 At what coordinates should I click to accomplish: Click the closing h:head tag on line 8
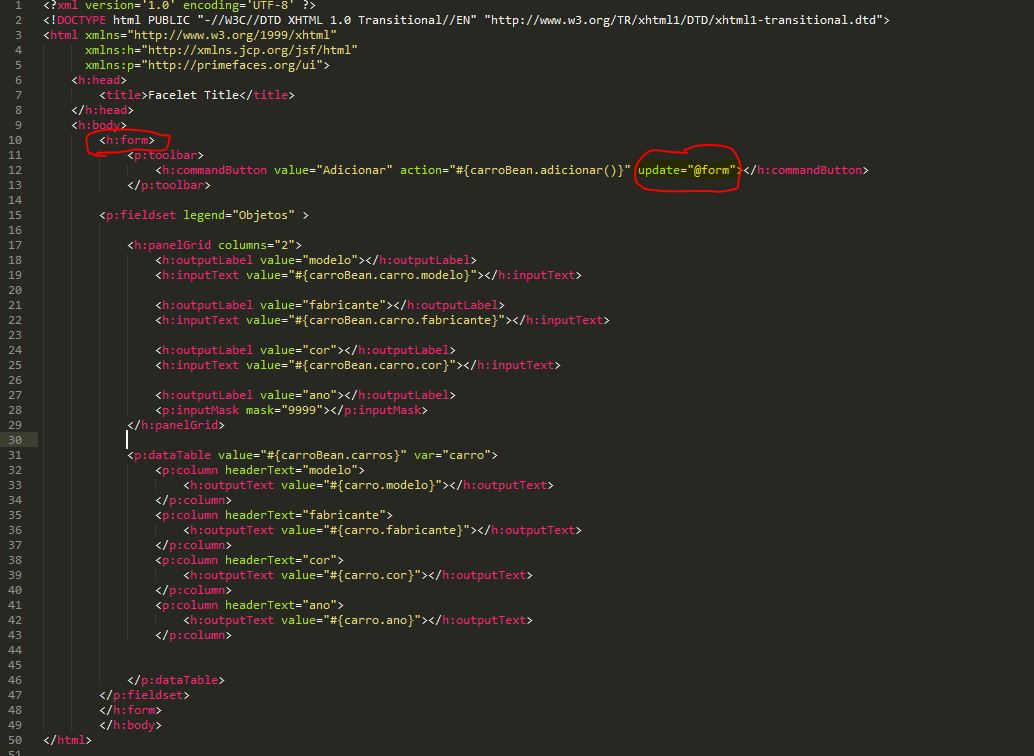tap(102, 110)
